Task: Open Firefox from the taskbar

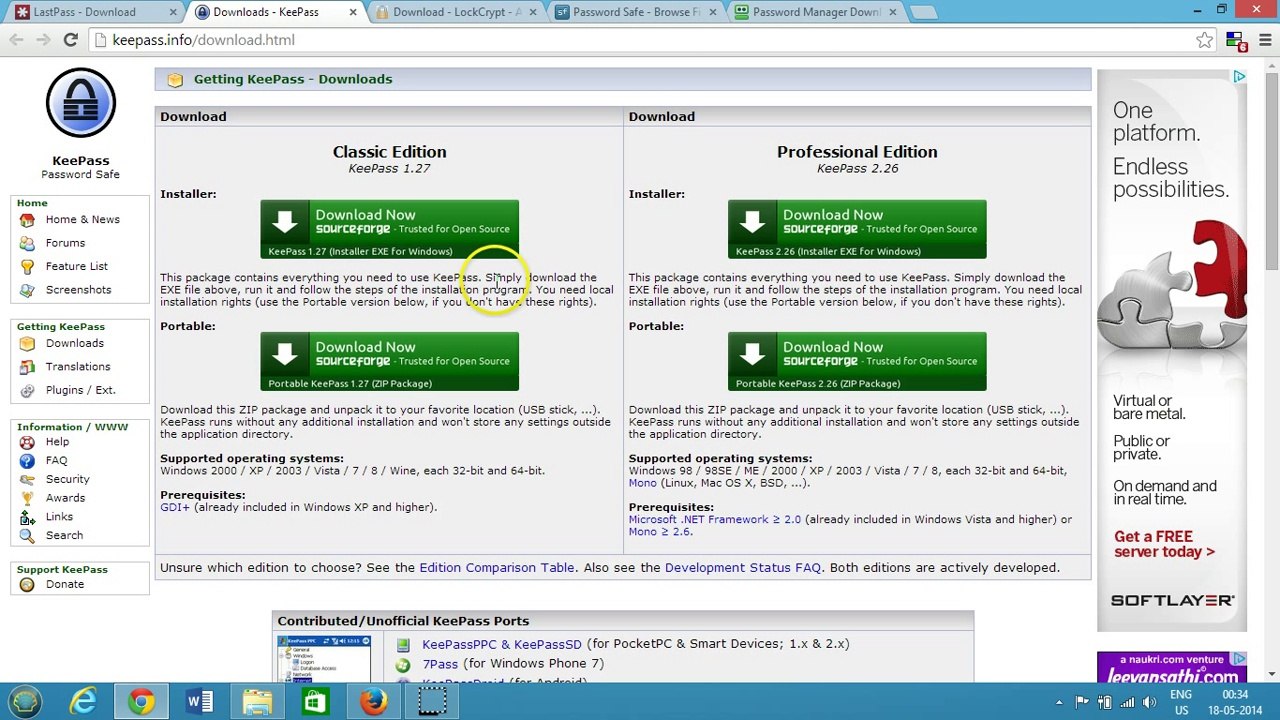Action: 373,701
